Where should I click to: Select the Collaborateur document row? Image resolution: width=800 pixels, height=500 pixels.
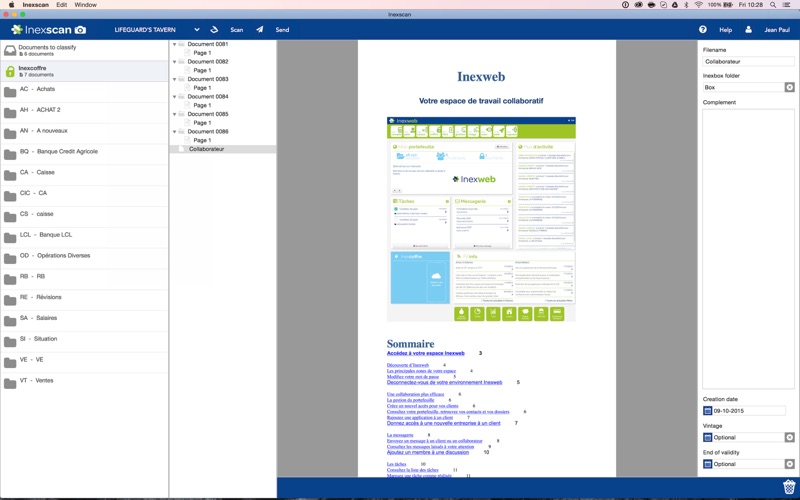(x=223, y=149)
